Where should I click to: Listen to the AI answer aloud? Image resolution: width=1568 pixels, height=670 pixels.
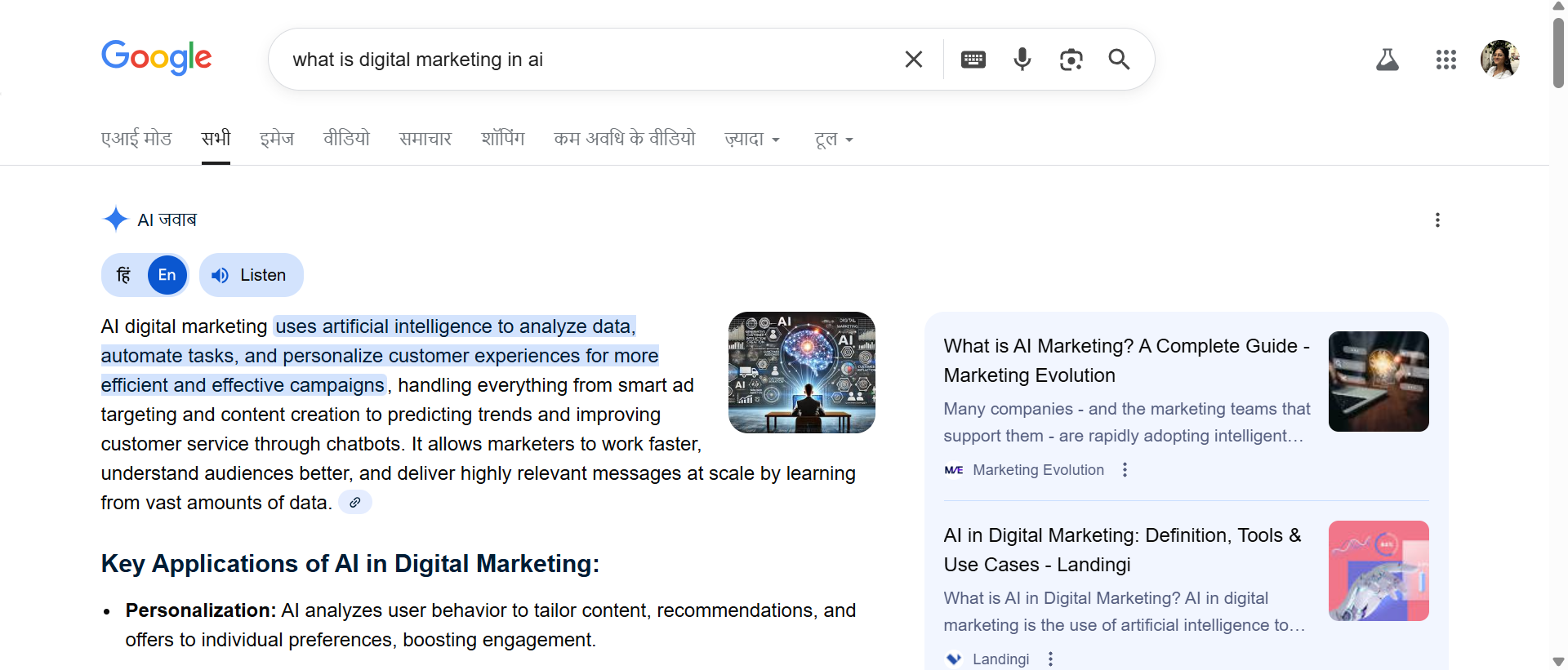[x=251, y=275]
